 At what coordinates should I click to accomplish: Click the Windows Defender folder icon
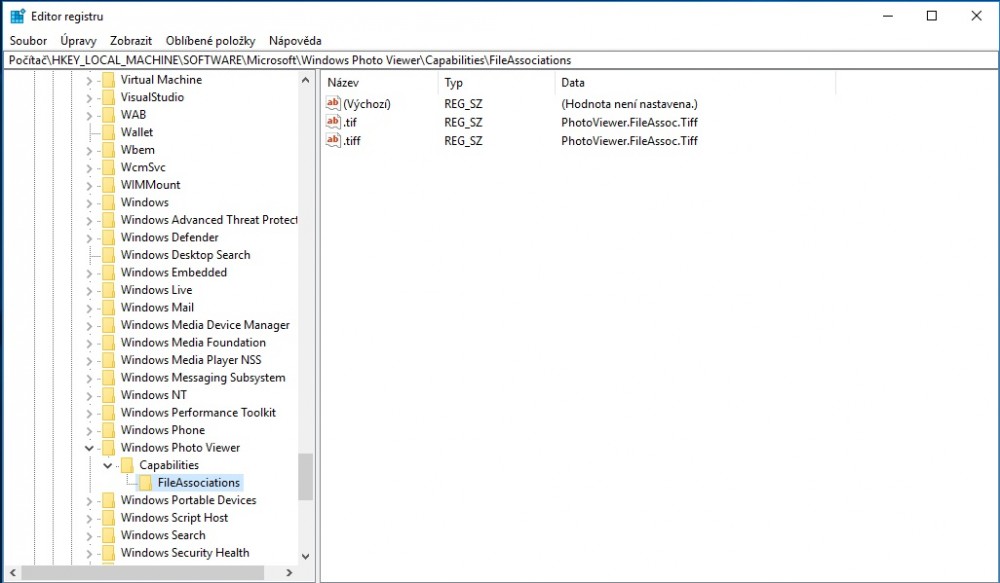108,238
